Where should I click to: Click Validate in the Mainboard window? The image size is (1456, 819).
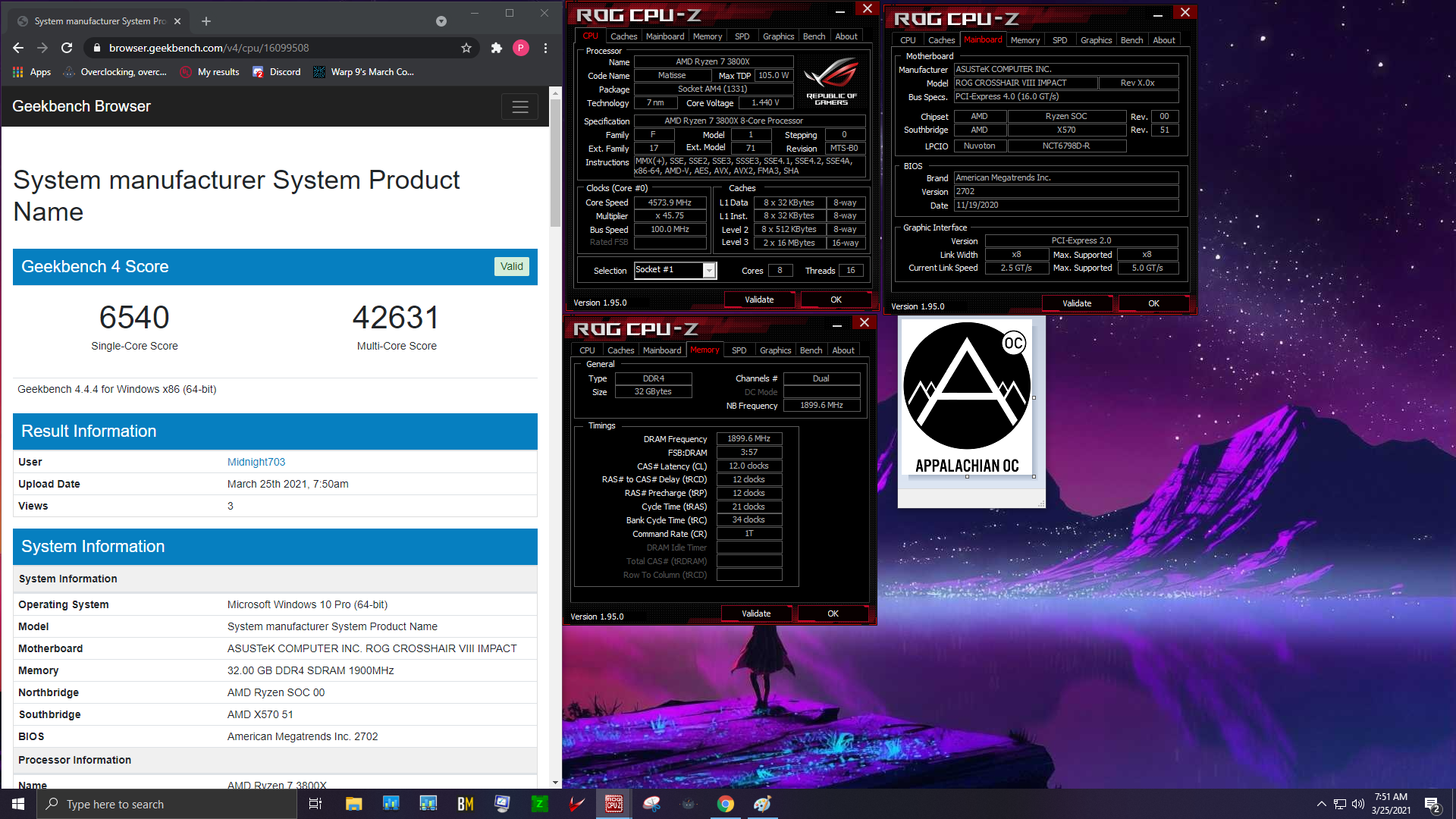coord(1077,303)
